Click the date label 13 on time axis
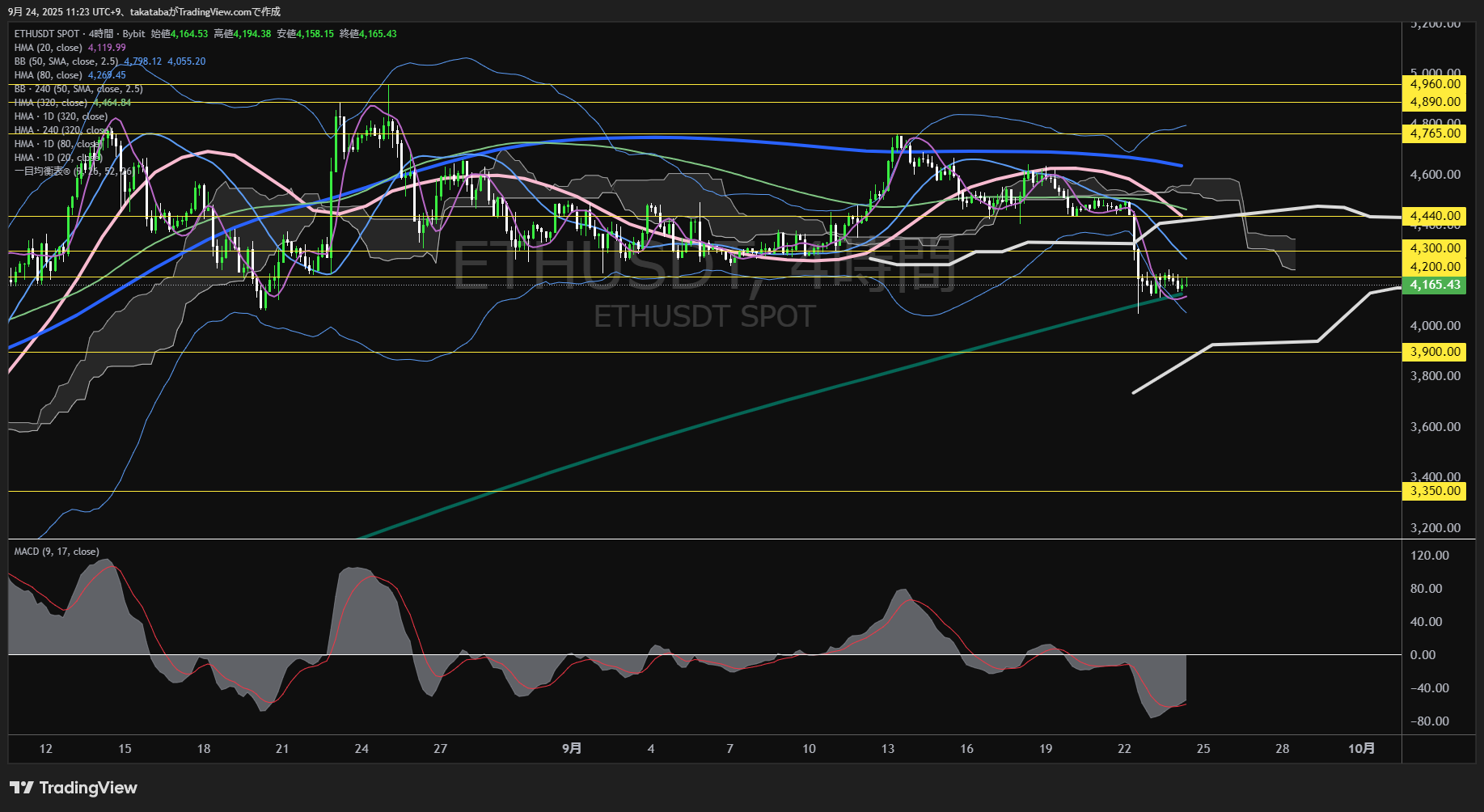Screen dimensions: 1484x812 click(888, 749)
